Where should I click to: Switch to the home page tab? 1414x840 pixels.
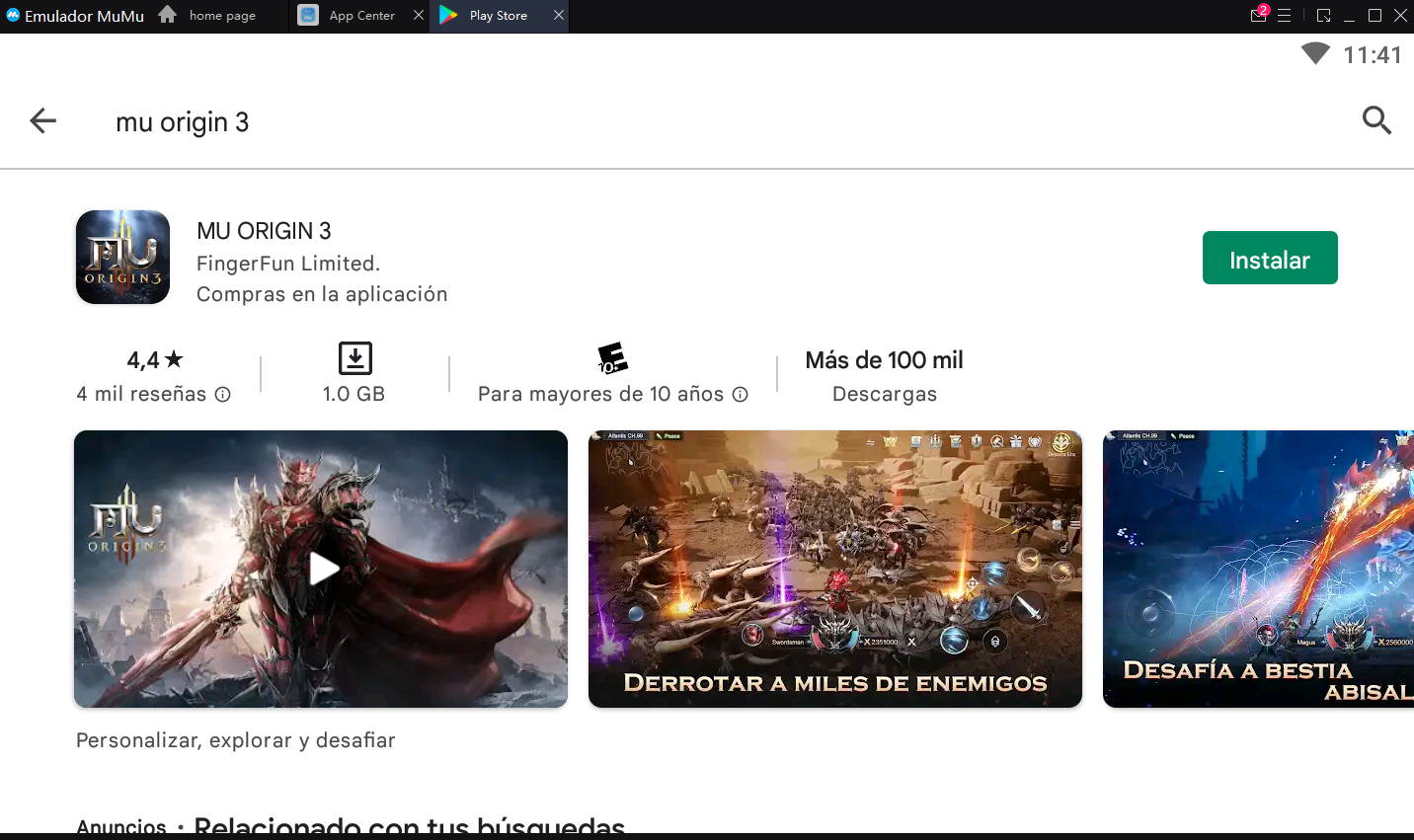pyautogui.click(x=222, y=16)
